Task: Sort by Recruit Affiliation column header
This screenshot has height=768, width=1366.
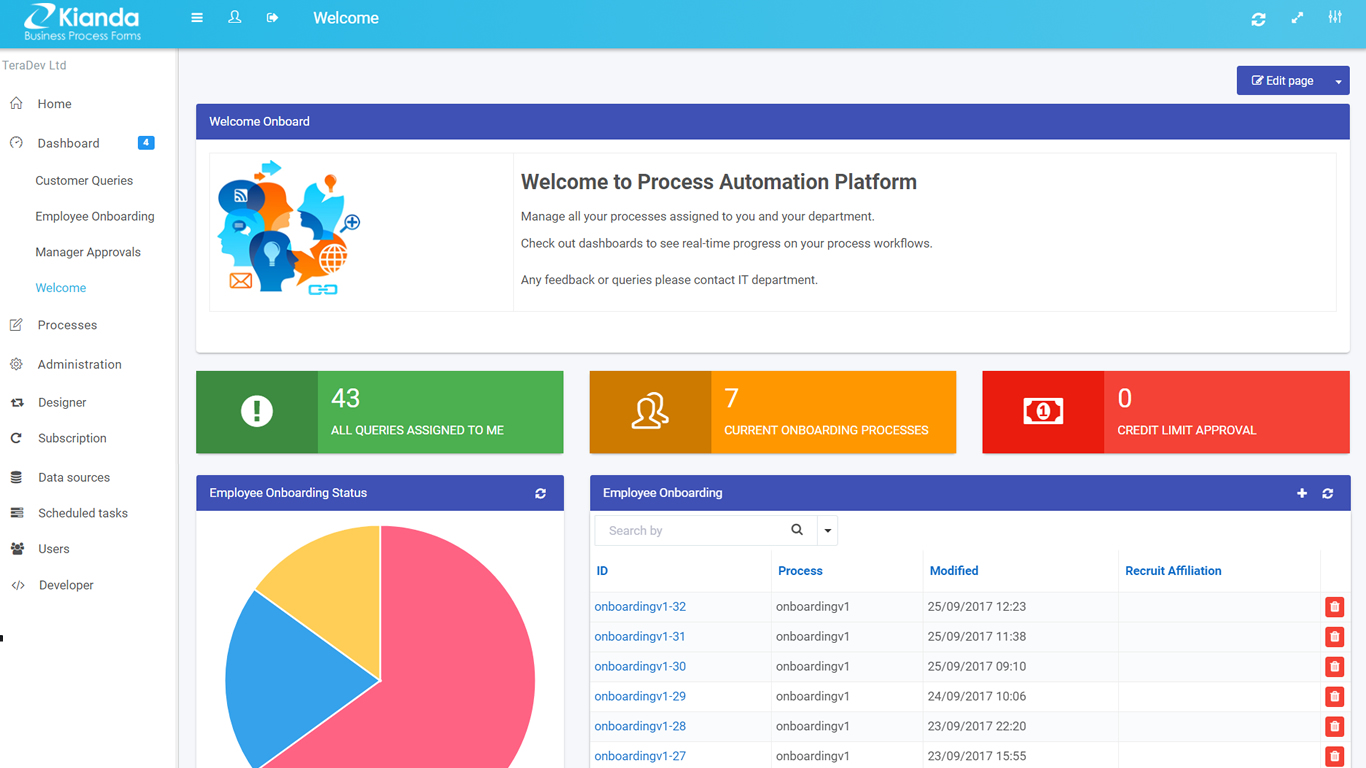Action: (1173, 571)
